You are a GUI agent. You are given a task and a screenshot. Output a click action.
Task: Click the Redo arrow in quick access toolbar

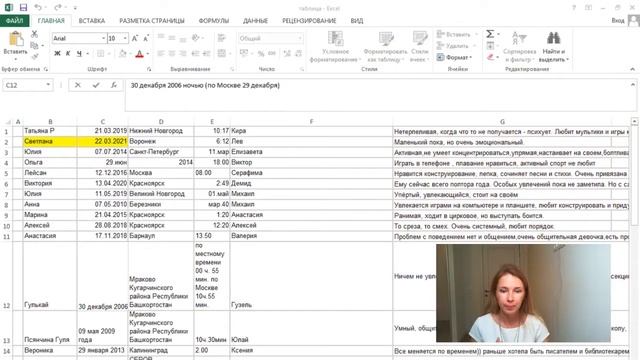click(58, 7)
